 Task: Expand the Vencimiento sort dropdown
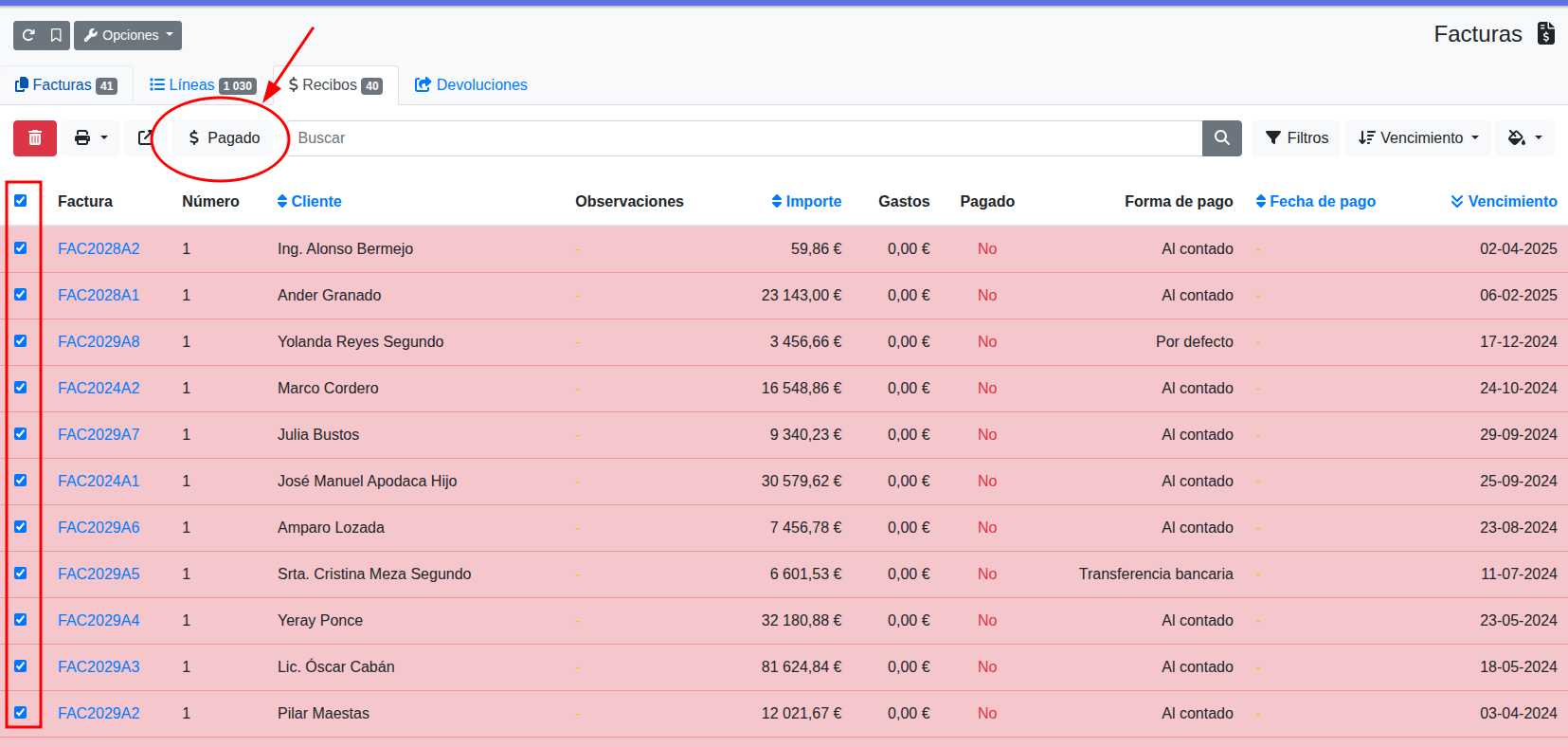point(1417,137)
